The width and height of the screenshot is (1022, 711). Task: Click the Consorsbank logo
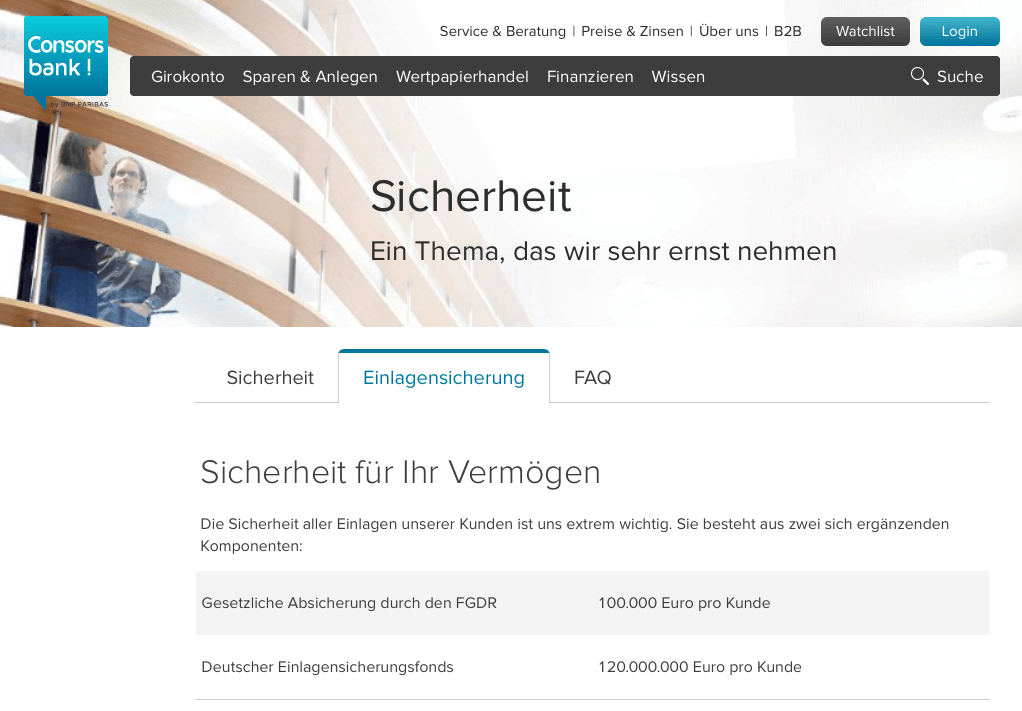pos(66,63)
